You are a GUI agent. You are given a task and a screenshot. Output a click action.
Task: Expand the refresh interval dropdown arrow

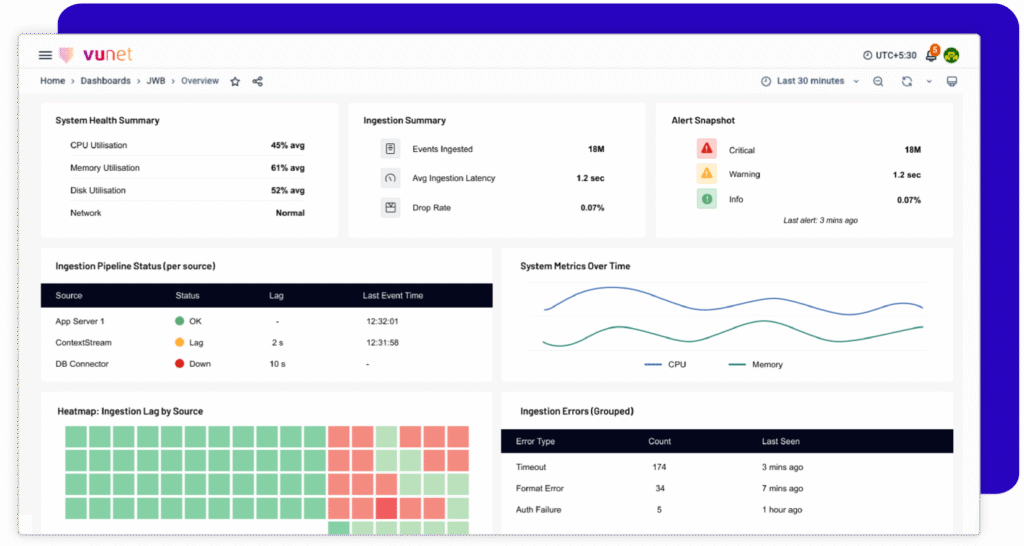point(928,81)
